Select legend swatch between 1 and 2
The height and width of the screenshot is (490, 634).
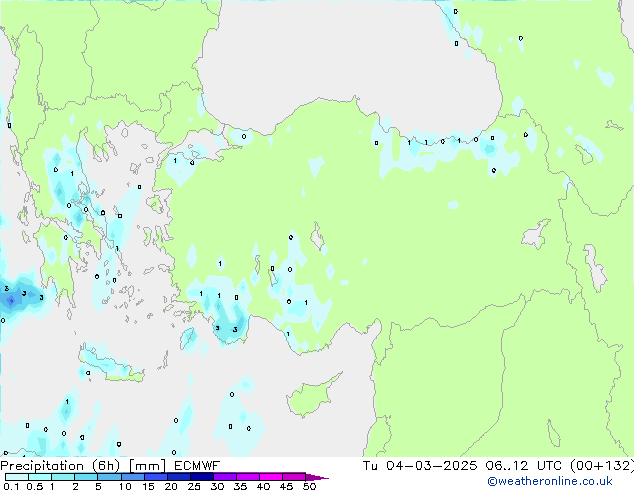click(x=63, y=477)
